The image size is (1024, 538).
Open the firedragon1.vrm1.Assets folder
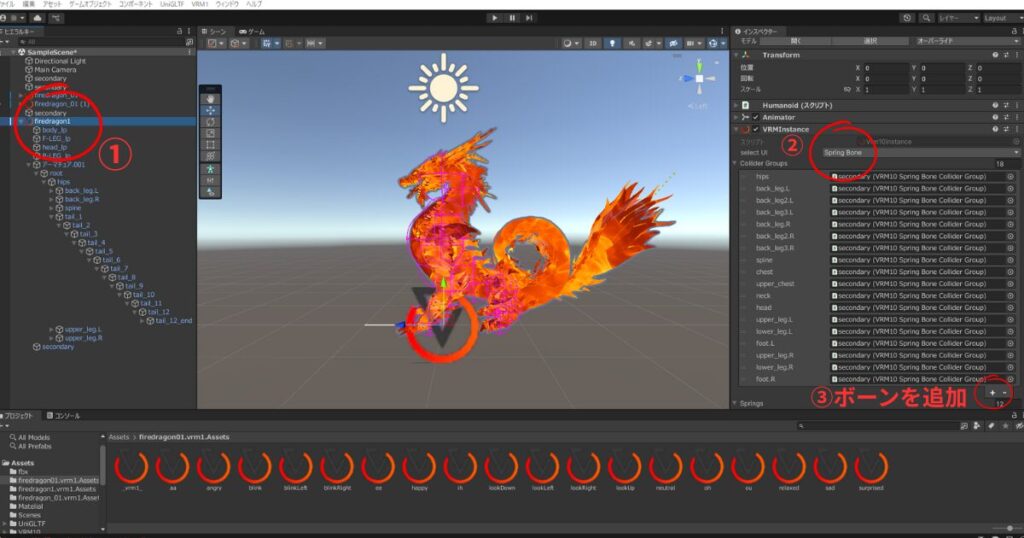point(56,489)
